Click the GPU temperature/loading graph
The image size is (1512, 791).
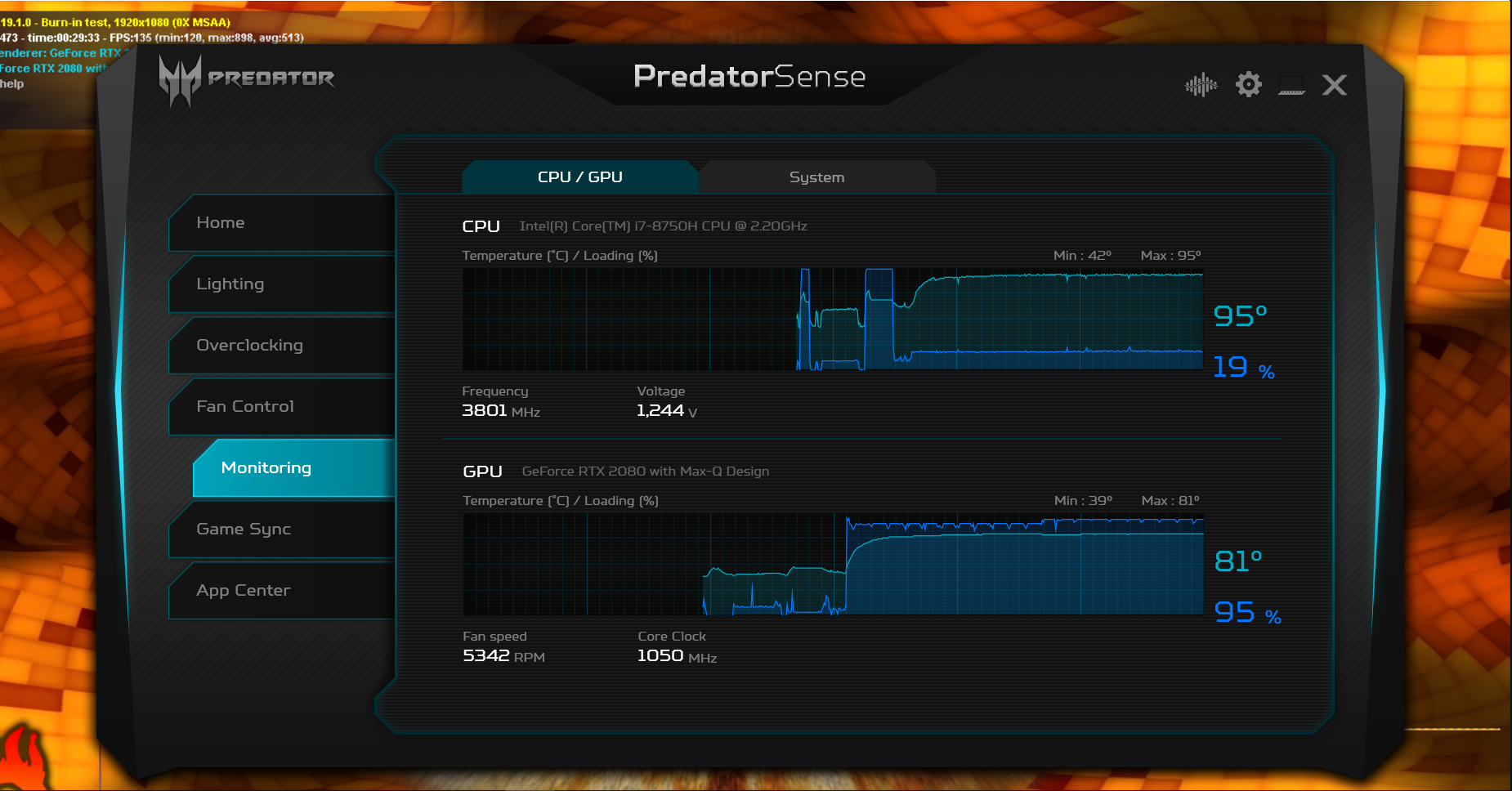(834, 564)
